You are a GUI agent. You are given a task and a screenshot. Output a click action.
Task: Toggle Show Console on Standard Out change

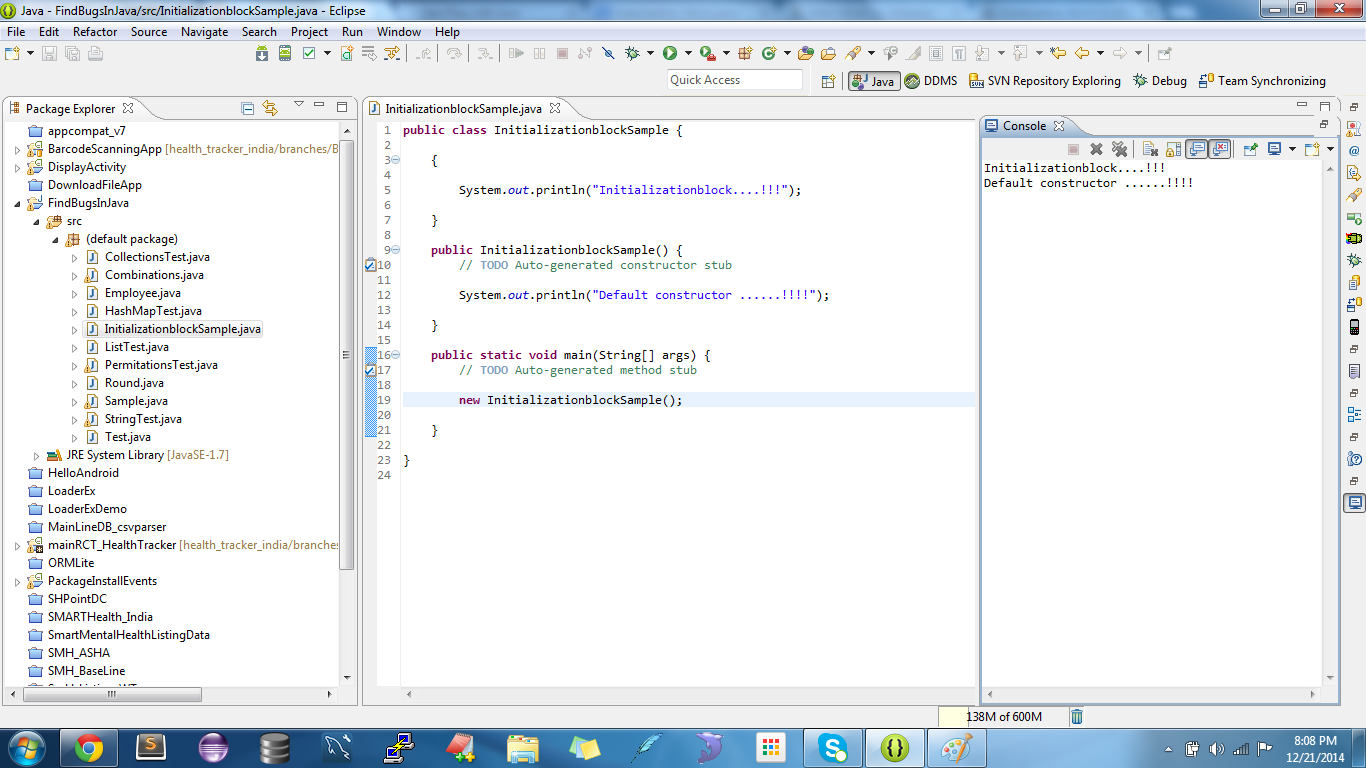[1196, 149]
